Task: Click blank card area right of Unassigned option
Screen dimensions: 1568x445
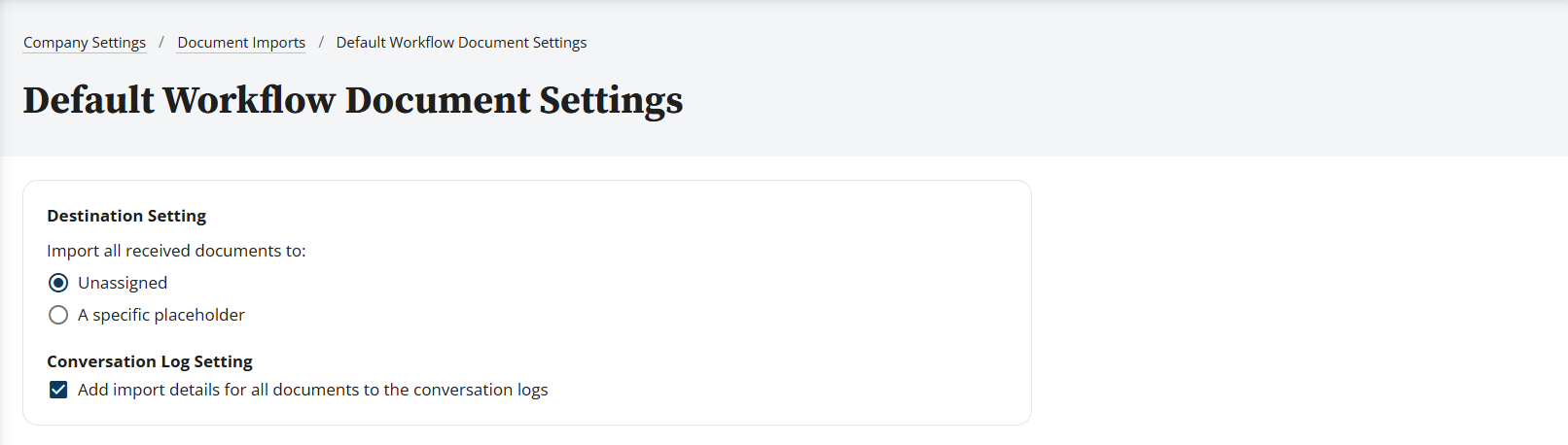Action: point(584,283)
